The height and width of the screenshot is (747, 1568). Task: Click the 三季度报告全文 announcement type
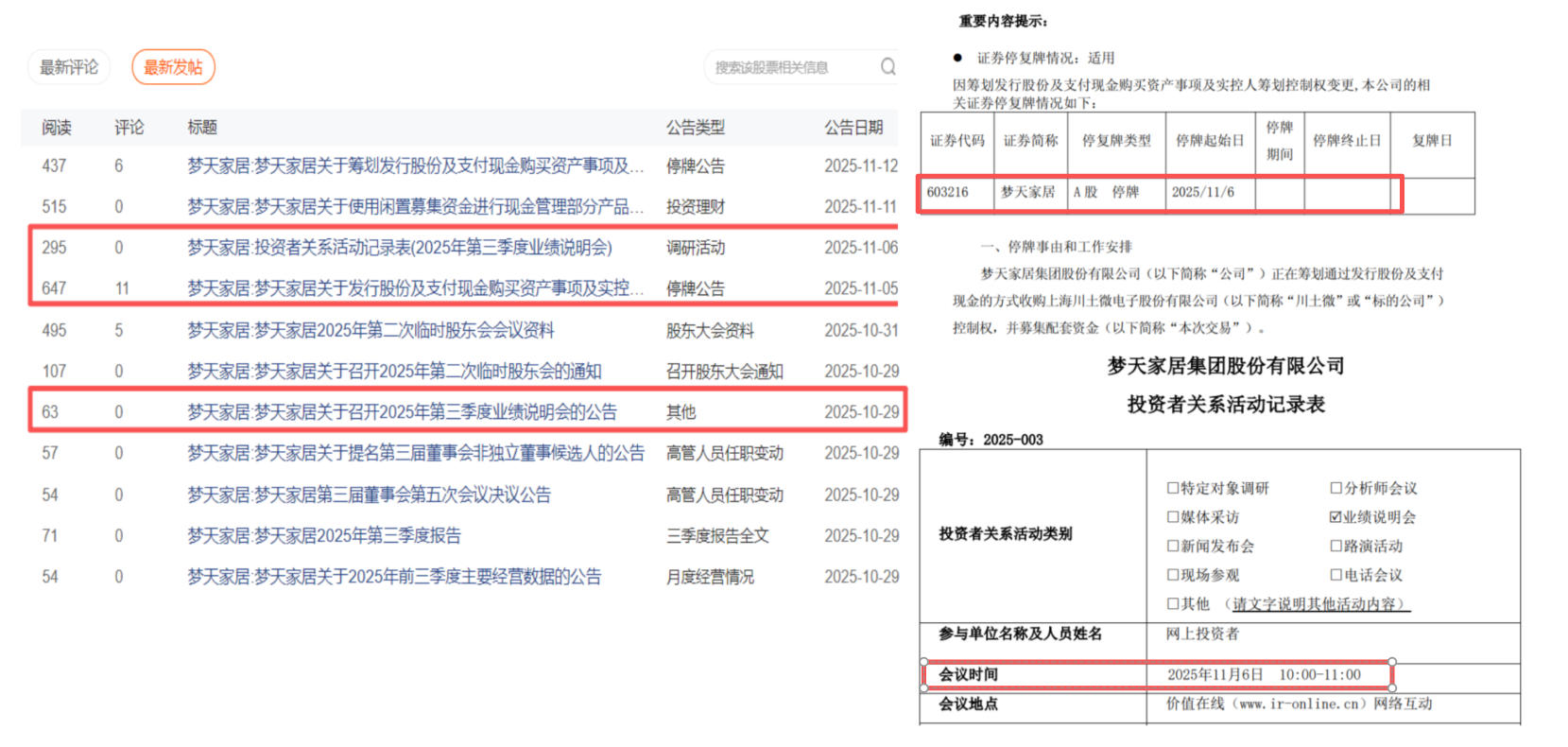[717, 535]
